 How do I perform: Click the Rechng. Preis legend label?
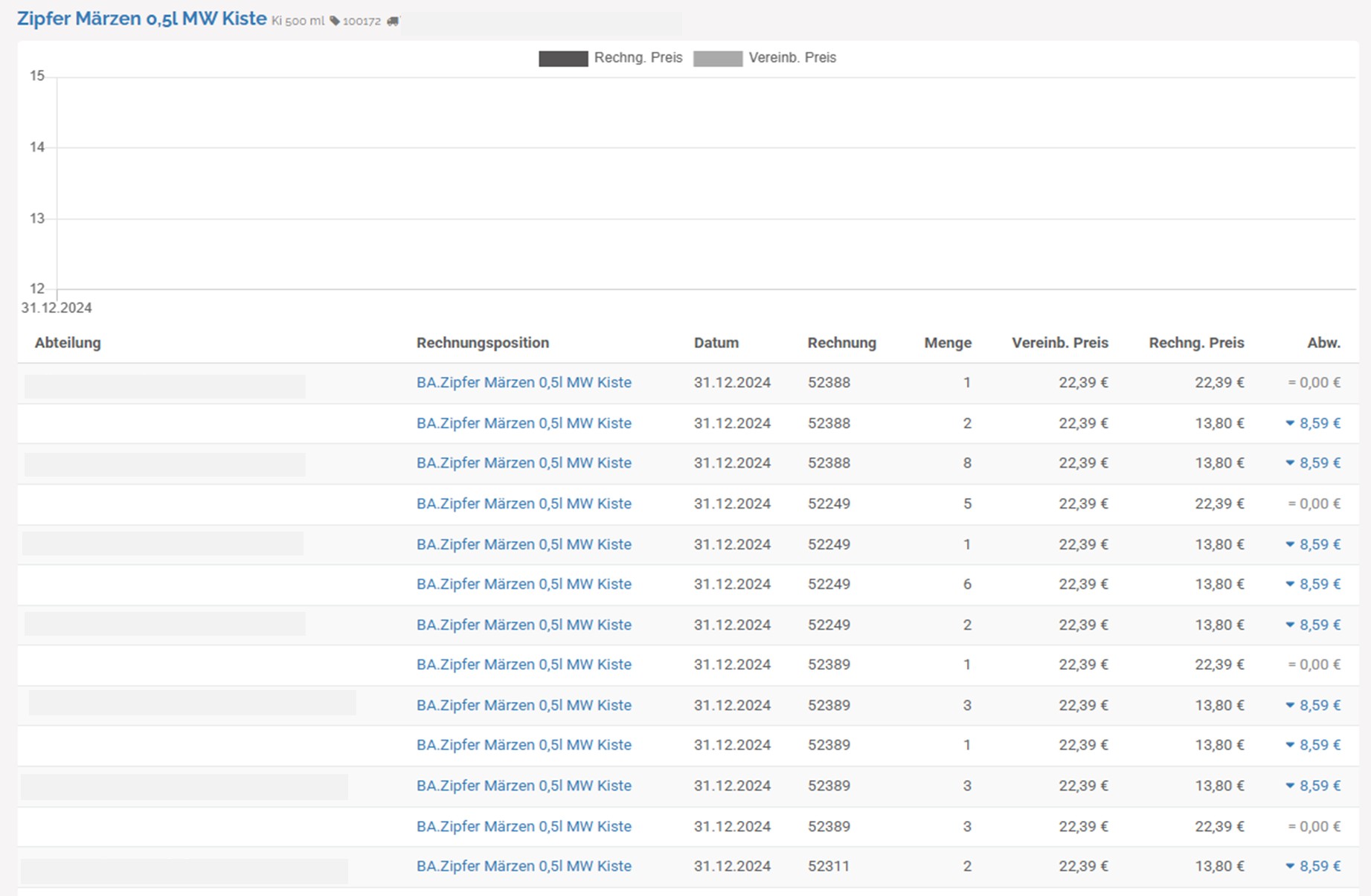pos(638,58)
